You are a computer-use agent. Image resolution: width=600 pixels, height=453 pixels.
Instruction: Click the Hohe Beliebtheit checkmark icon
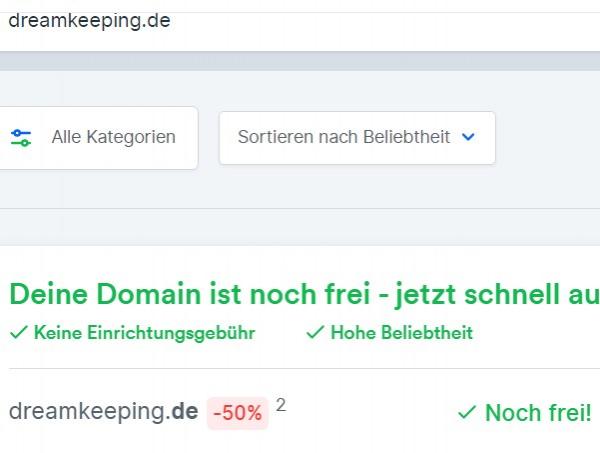(315, 332)
